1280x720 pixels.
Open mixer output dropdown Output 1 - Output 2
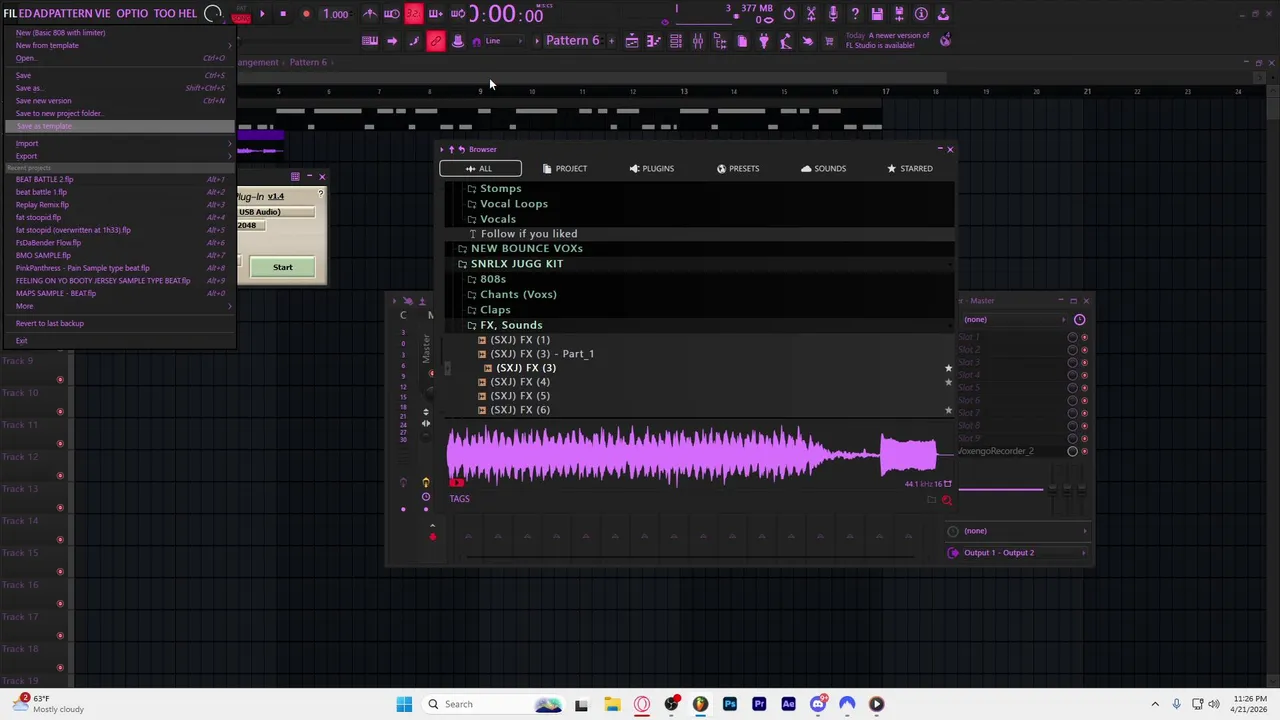point(1018,553)
